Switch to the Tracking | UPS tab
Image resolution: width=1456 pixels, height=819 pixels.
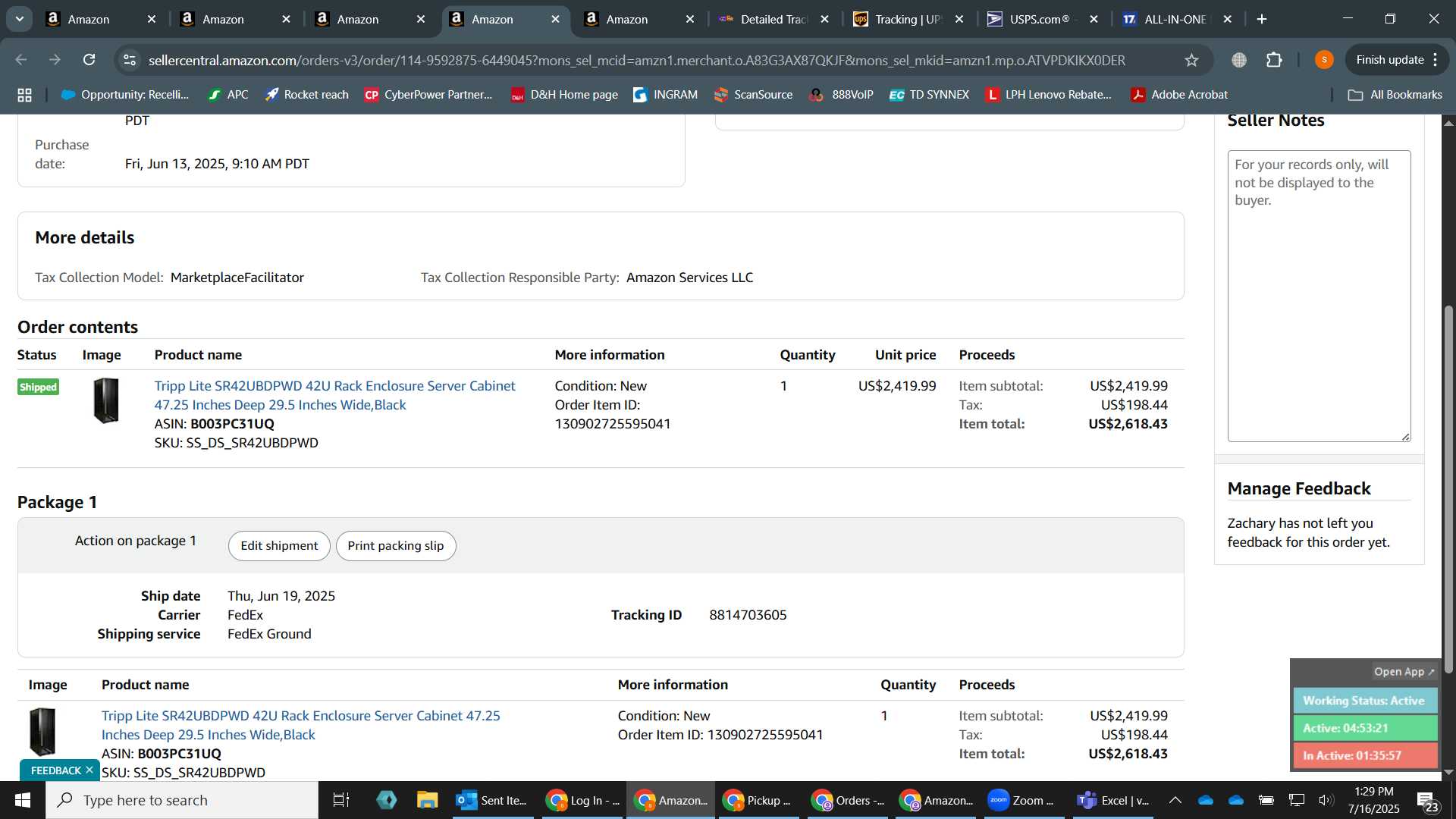[908, 19]
